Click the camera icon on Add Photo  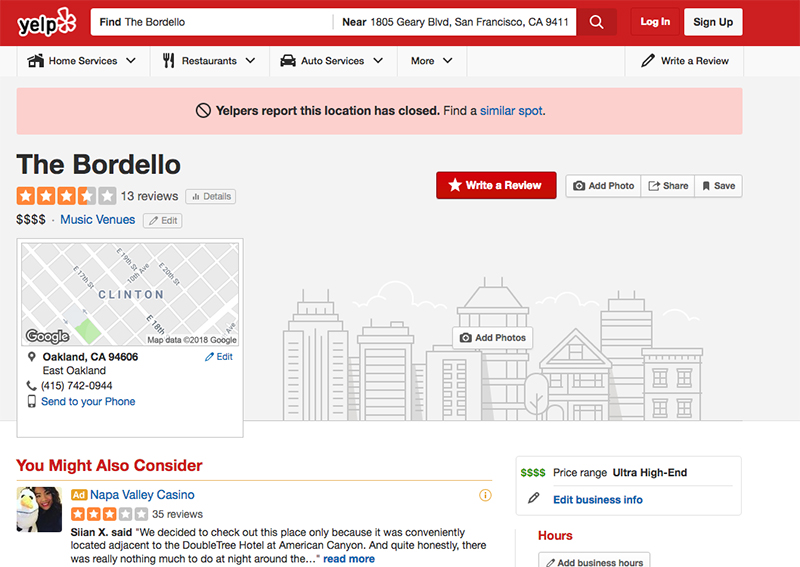[579, 186]
